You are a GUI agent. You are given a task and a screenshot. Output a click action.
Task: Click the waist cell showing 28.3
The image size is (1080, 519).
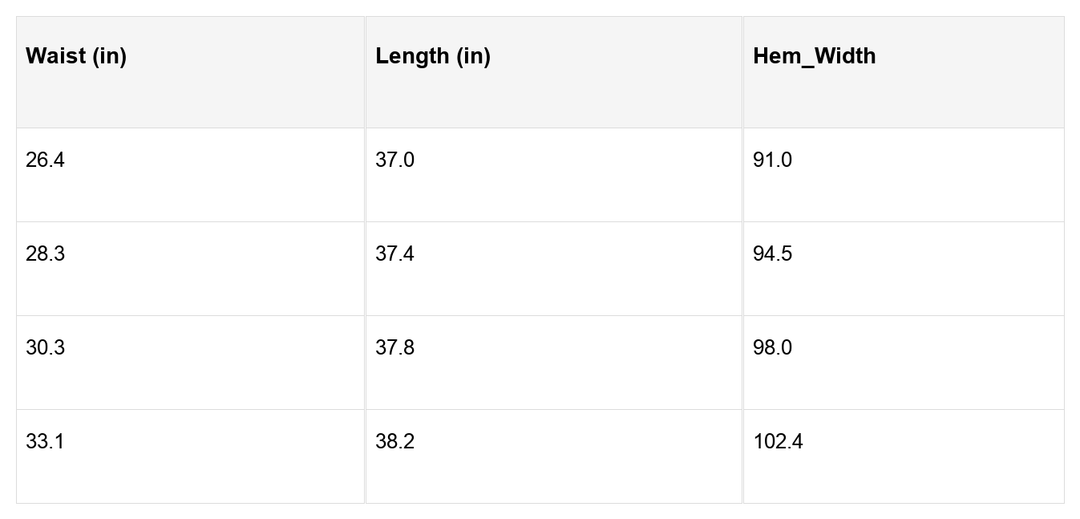pyautogui.click(x=45, y=254)
